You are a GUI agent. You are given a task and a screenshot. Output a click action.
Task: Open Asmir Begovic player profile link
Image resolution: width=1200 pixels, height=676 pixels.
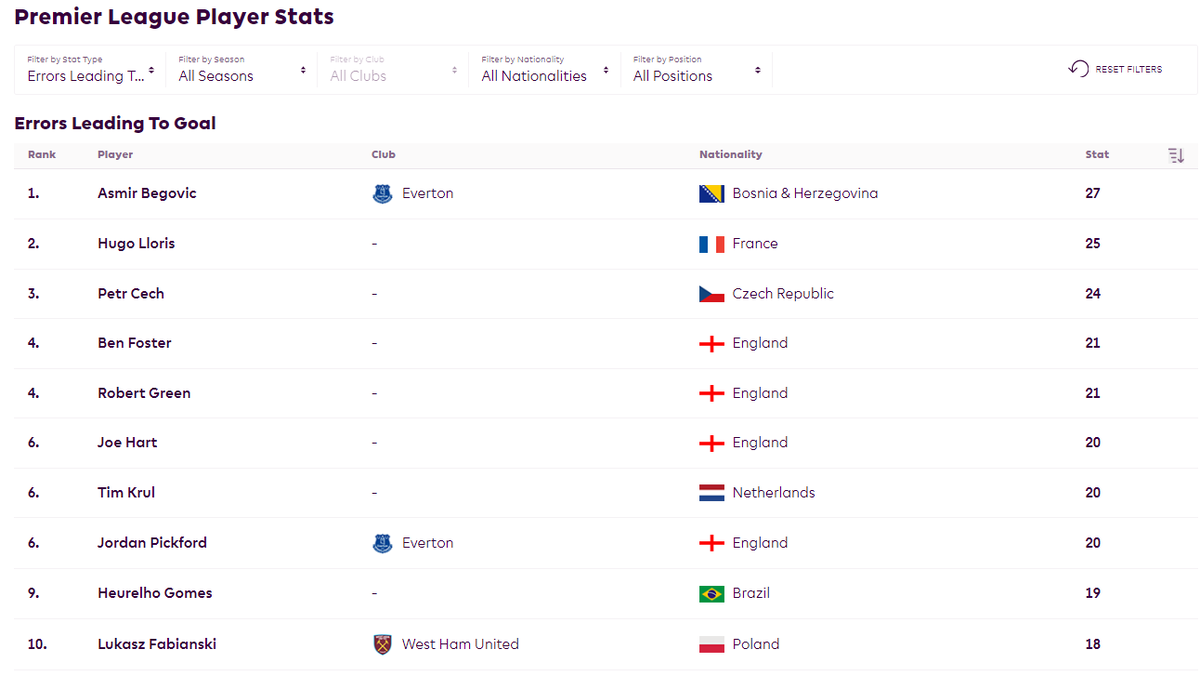147,194
